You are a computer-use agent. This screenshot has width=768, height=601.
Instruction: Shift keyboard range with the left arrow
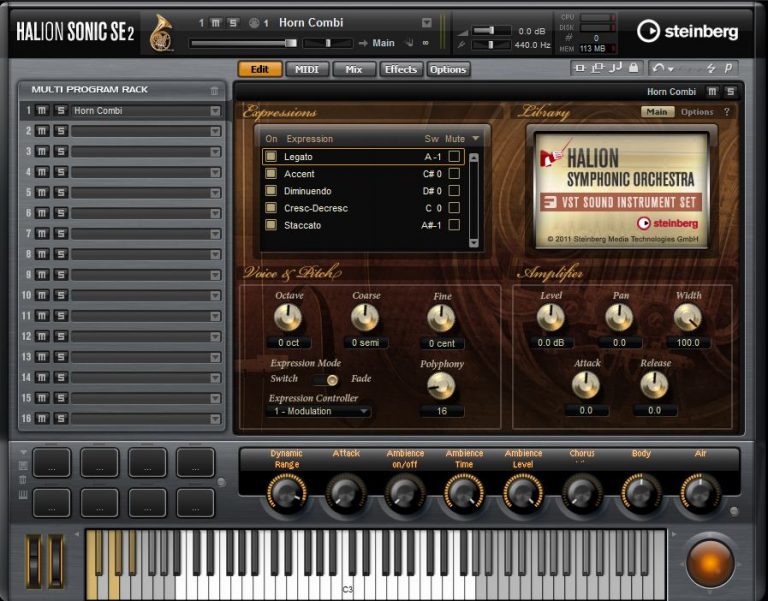tap(77, 534)
